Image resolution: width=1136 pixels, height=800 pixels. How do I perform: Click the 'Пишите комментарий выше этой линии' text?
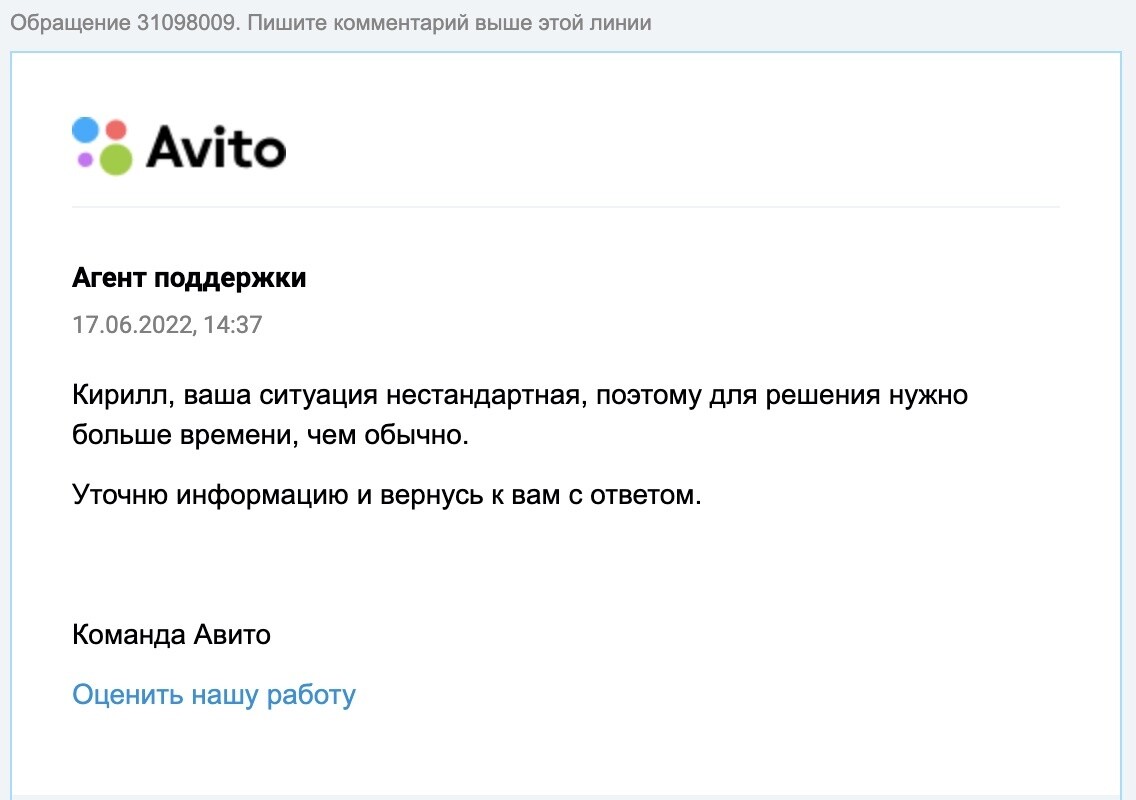449,23
